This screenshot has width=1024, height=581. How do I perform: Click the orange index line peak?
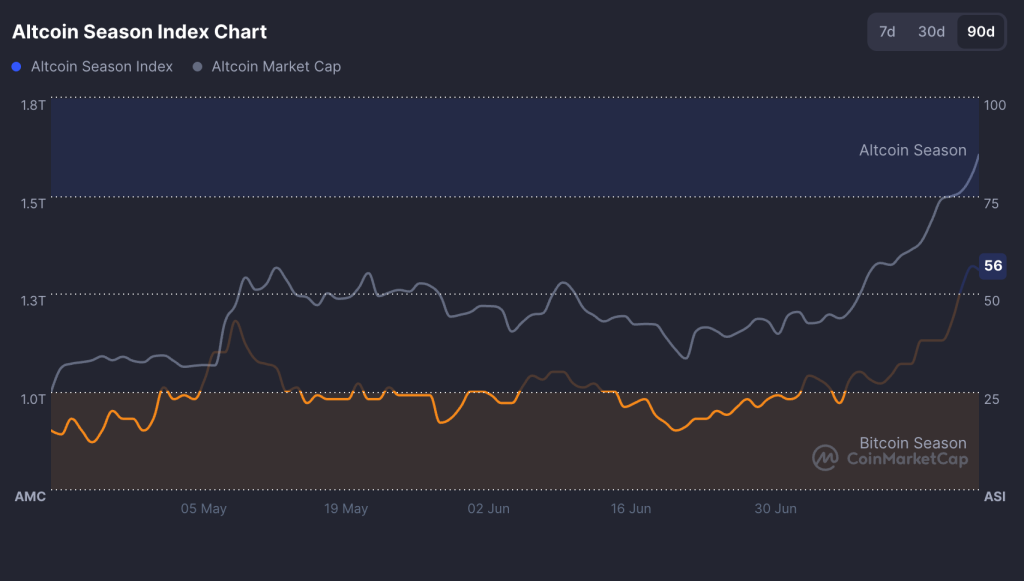tap(235, 323)
